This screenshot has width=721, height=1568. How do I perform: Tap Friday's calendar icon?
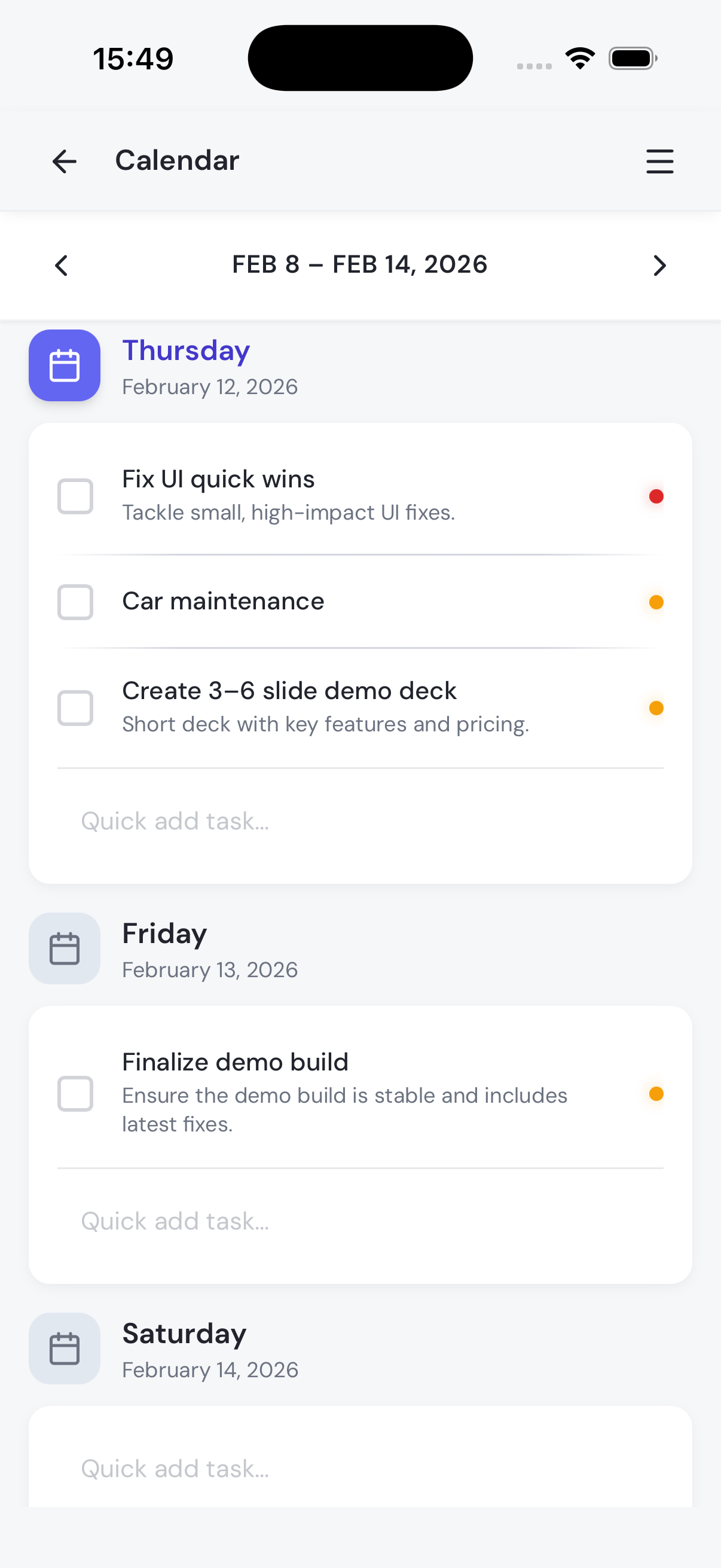click(x=65, y=948)
